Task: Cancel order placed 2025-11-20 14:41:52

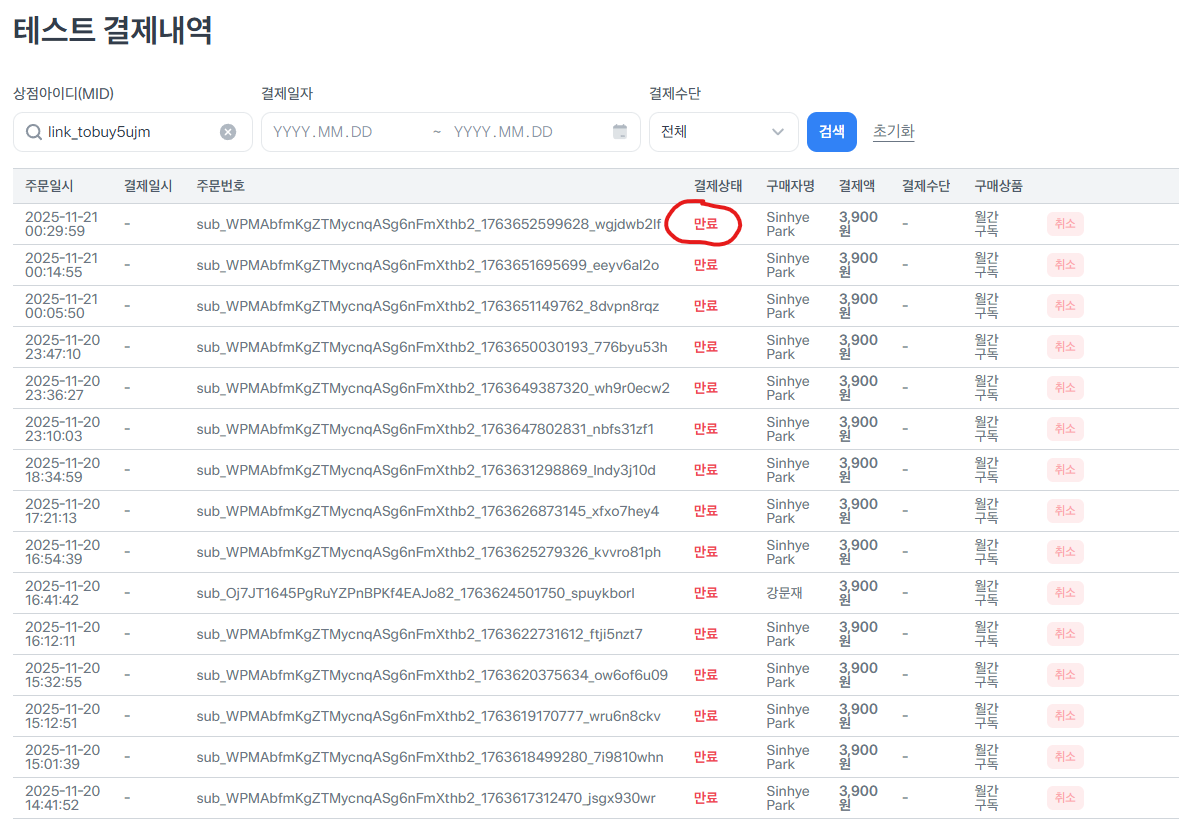Action: point(1065,798)
